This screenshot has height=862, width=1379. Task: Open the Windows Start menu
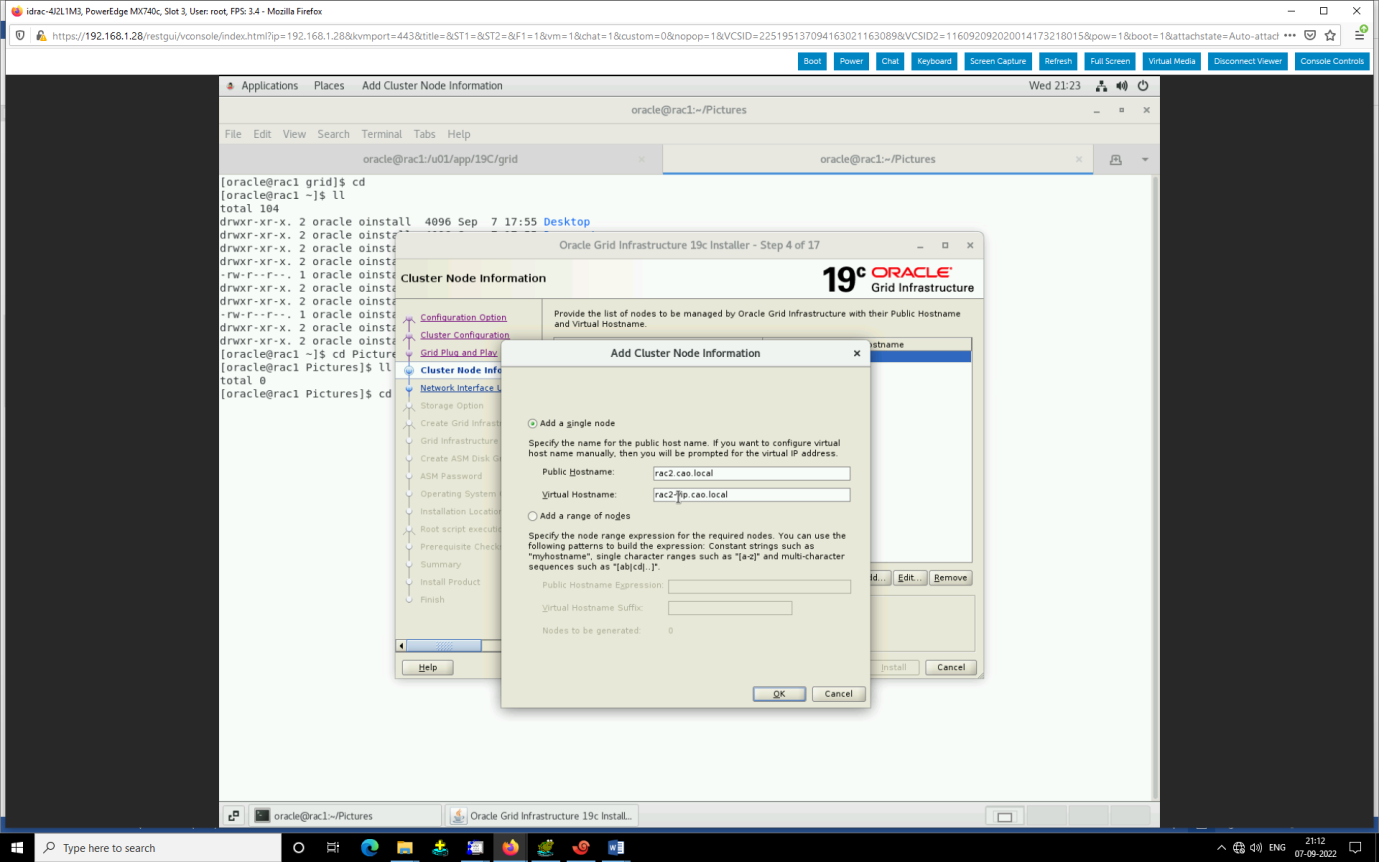pos(18,847)
